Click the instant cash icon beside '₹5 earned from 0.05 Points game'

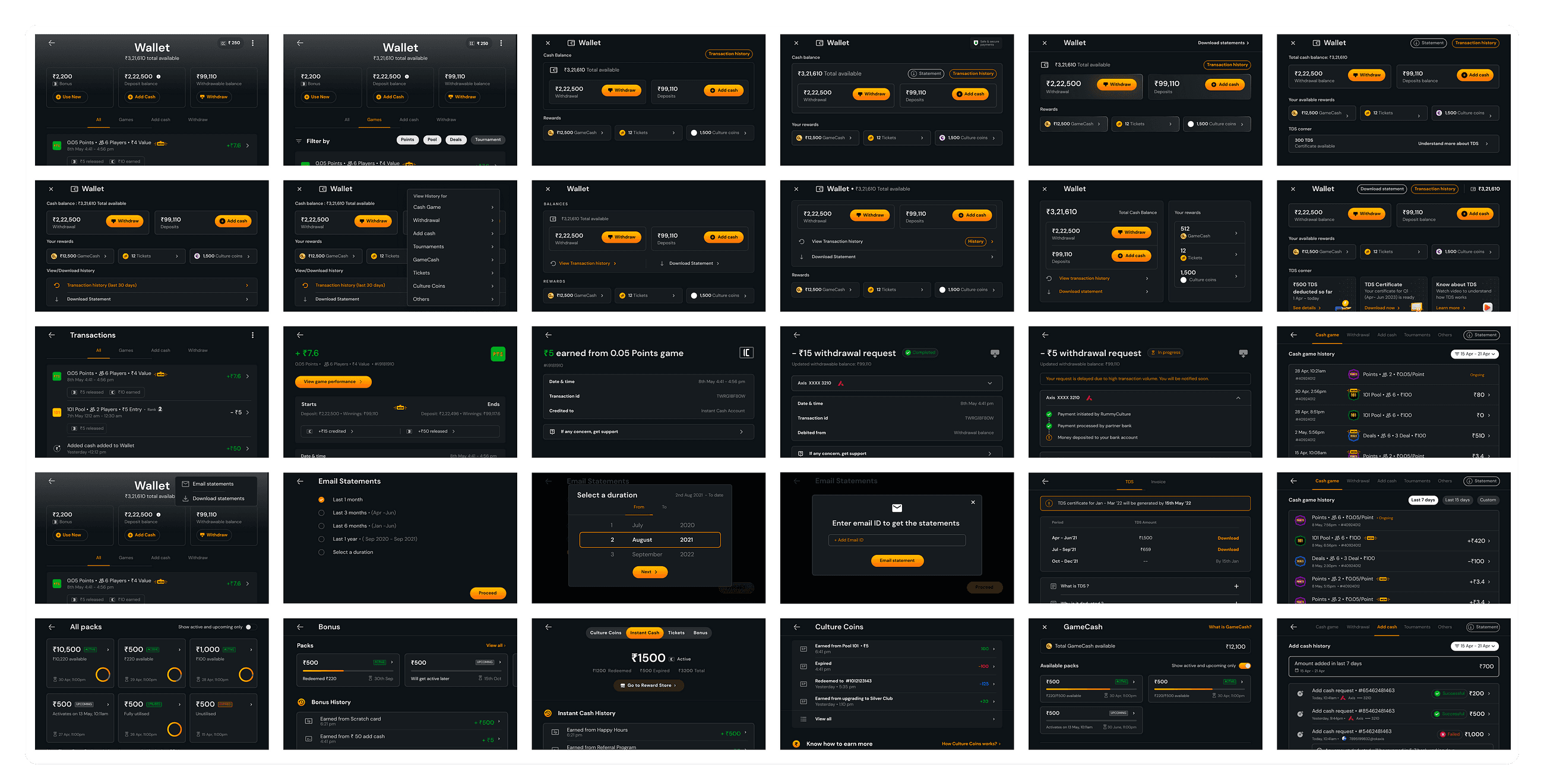[x=746, y=353]
